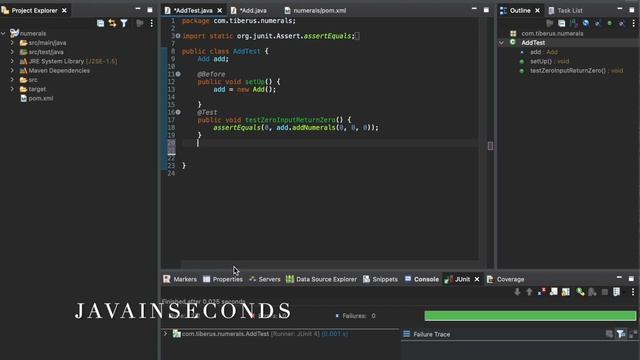Expand the src/test/java folder
The height and width of the screenshot is (360, 640).
pyautogui.click(x=12, y=52)
